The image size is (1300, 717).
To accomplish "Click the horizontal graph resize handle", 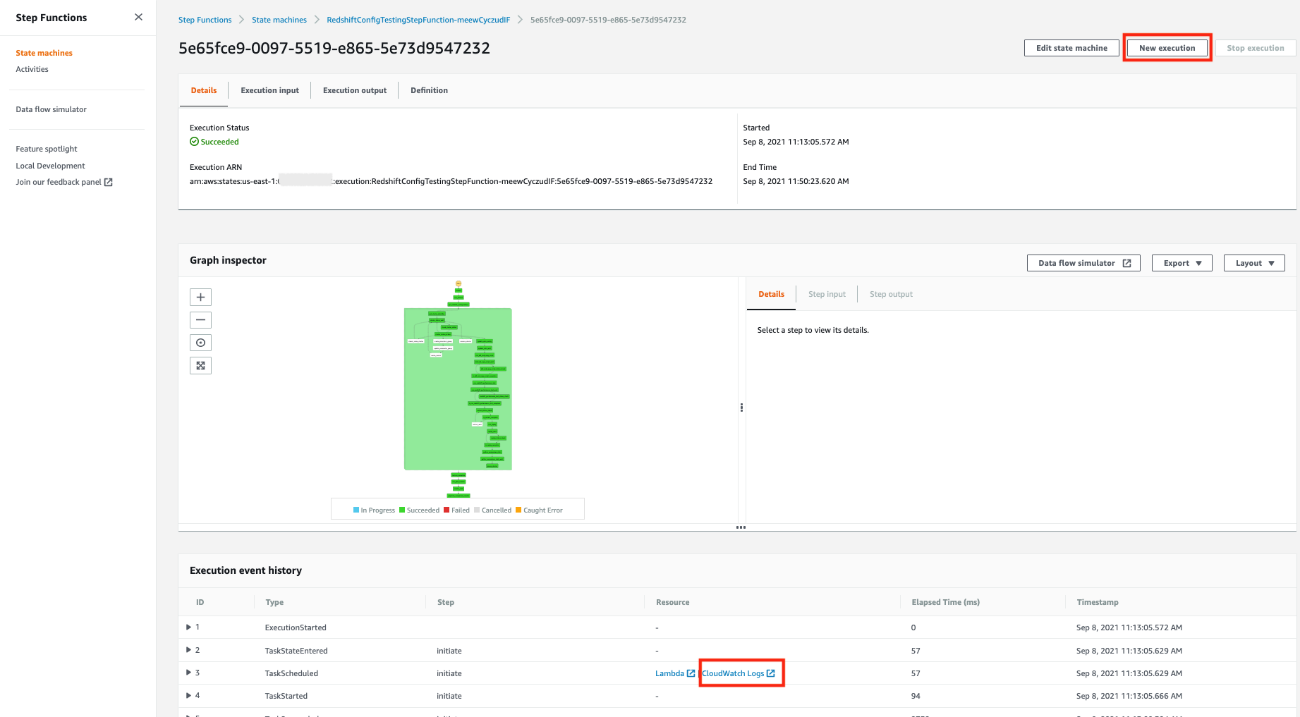I will click(741, 527).
